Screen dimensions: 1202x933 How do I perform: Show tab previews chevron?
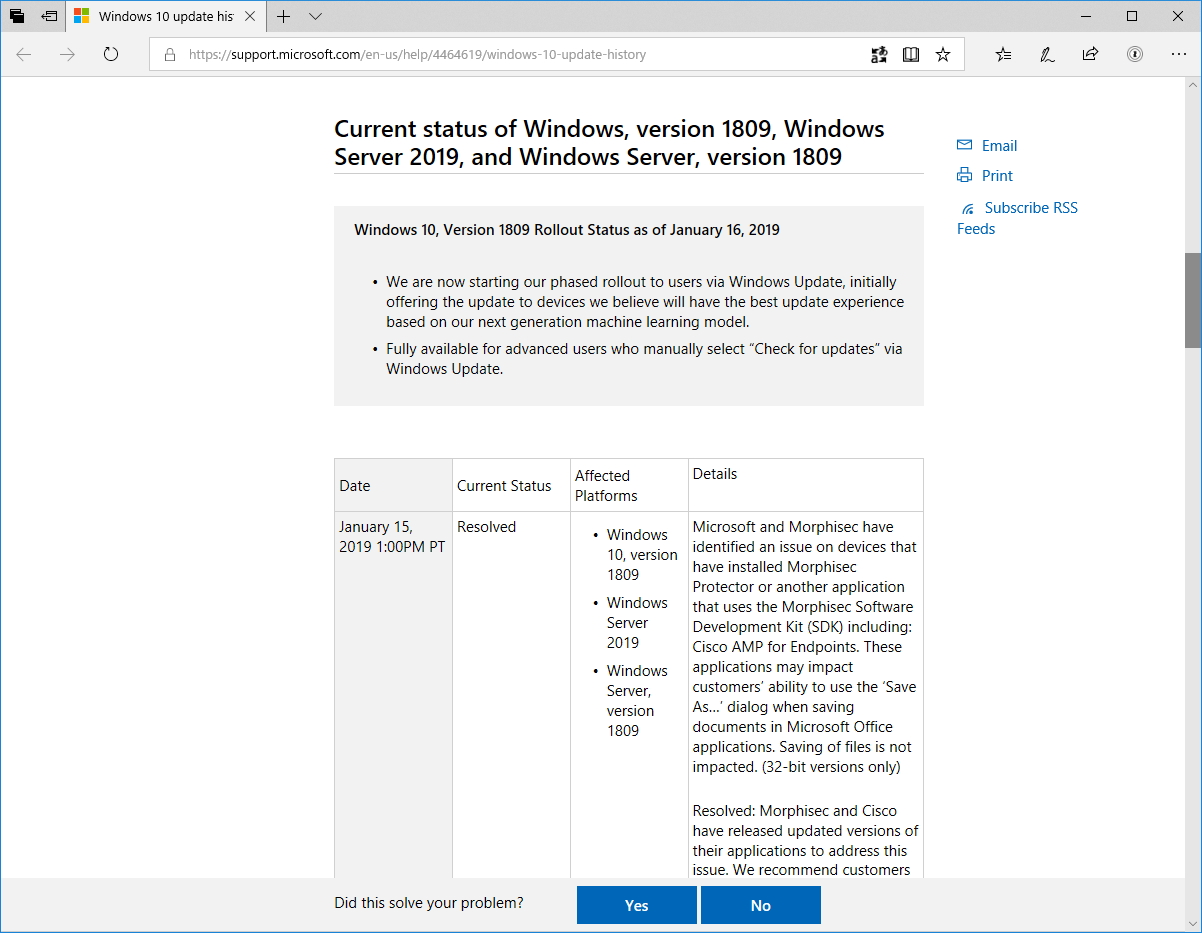(316, 16)
